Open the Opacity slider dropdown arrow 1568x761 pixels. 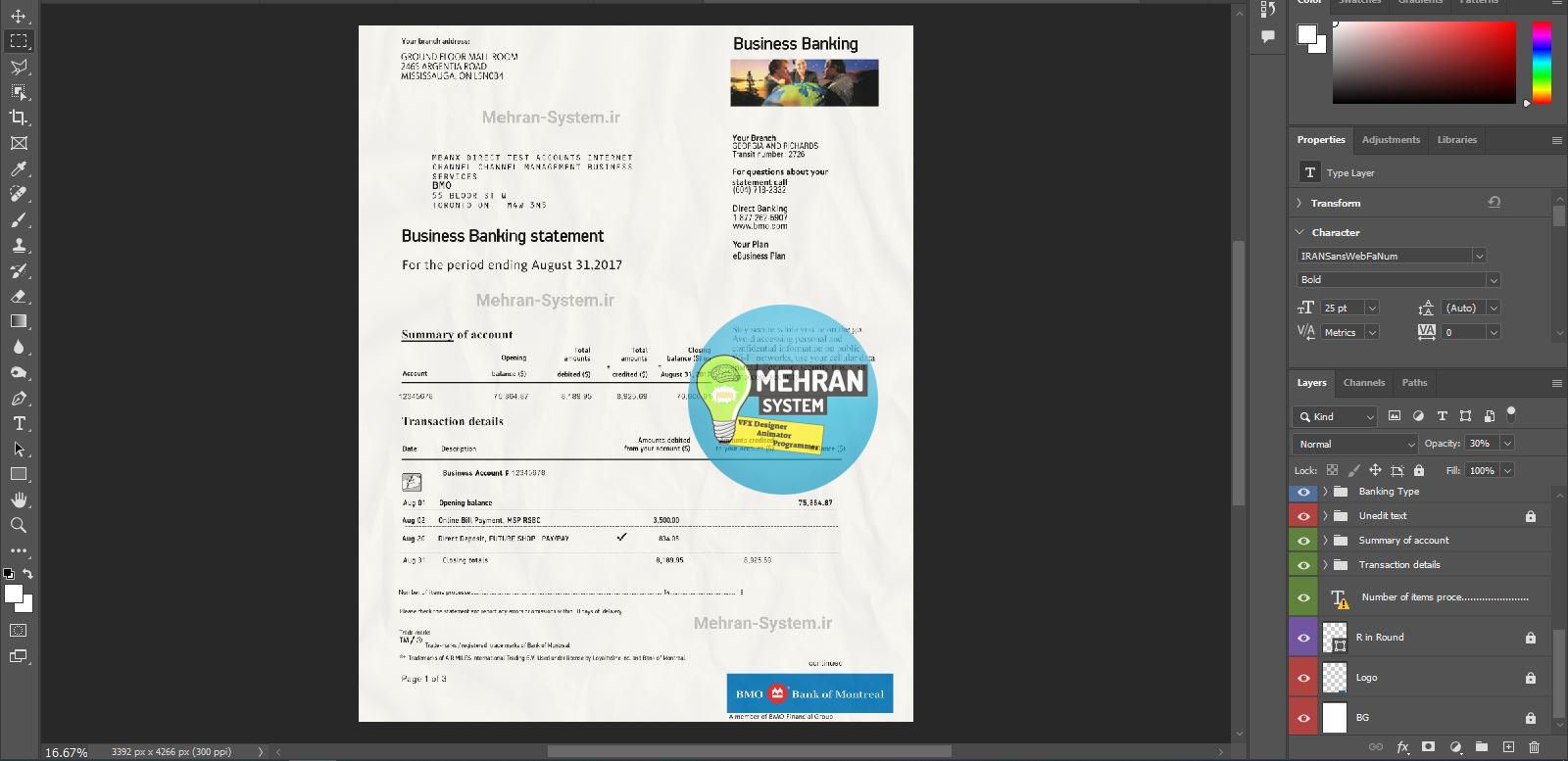pos(1507,444)
